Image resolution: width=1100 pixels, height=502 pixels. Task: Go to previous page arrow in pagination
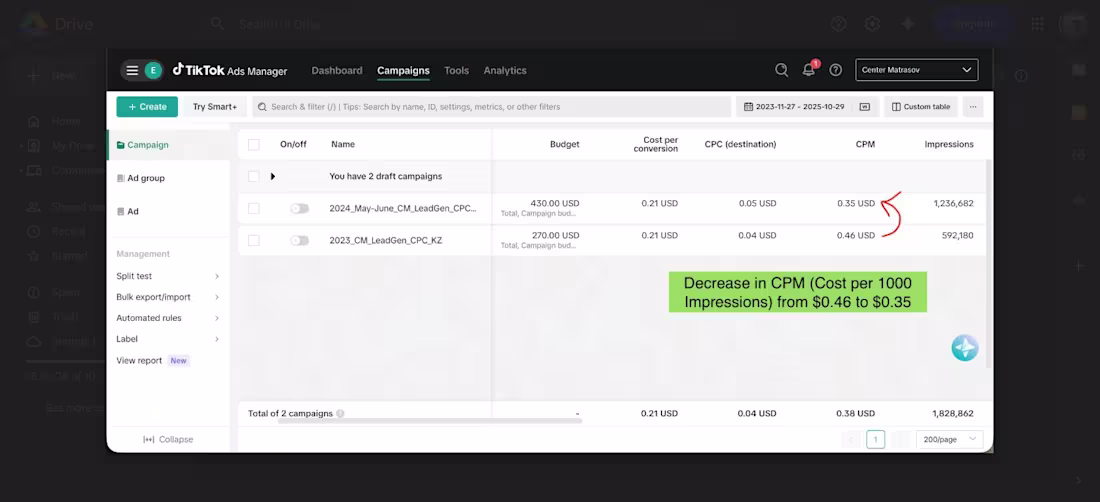[852, 440]
